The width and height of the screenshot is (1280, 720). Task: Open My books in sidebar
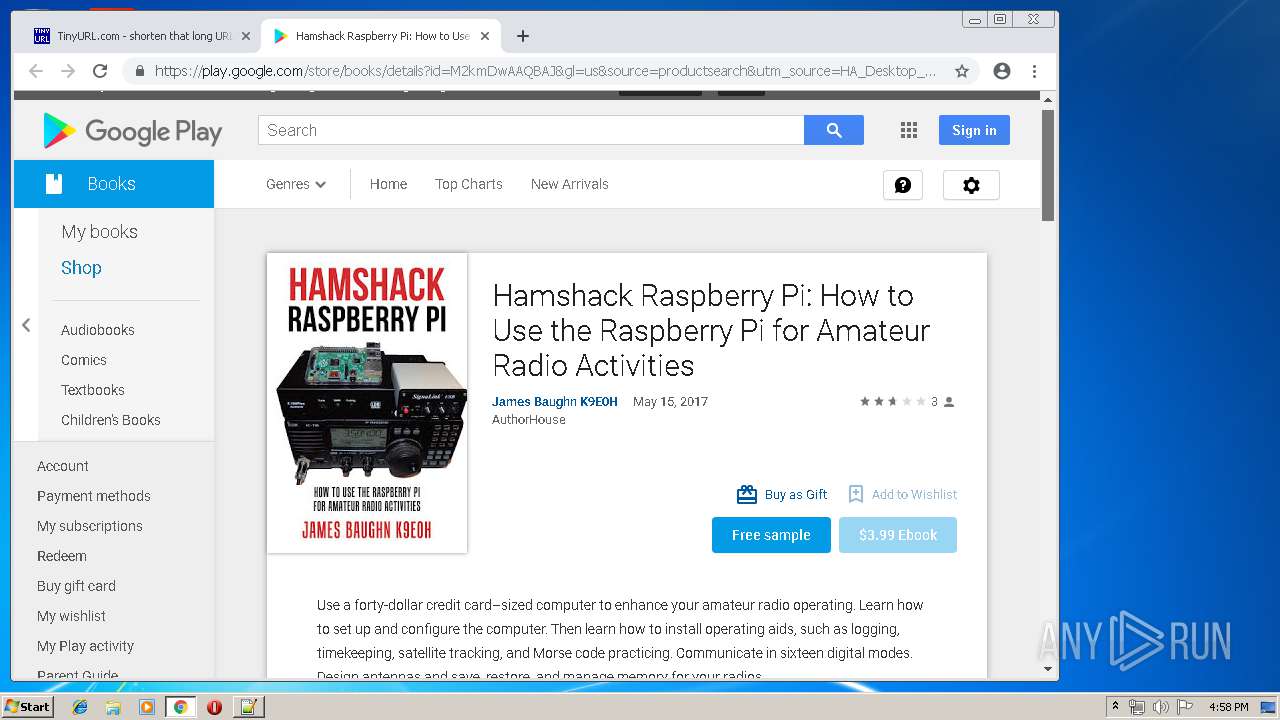pyautogui.click(x=99, y=232)
